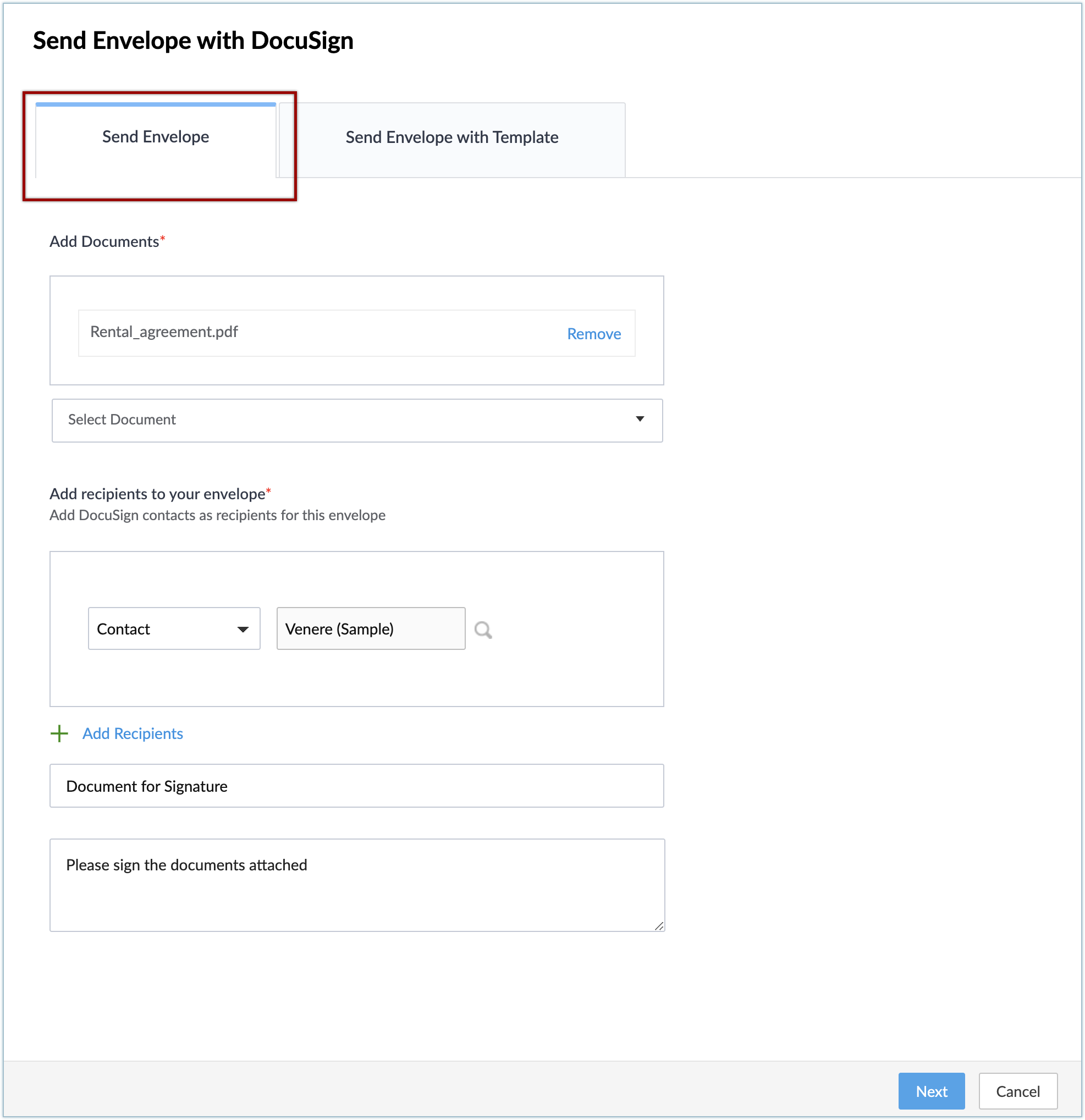Click the Contact dropdown arrow
This screenshot has width=1085, height=1120.
tap(243, 629)
